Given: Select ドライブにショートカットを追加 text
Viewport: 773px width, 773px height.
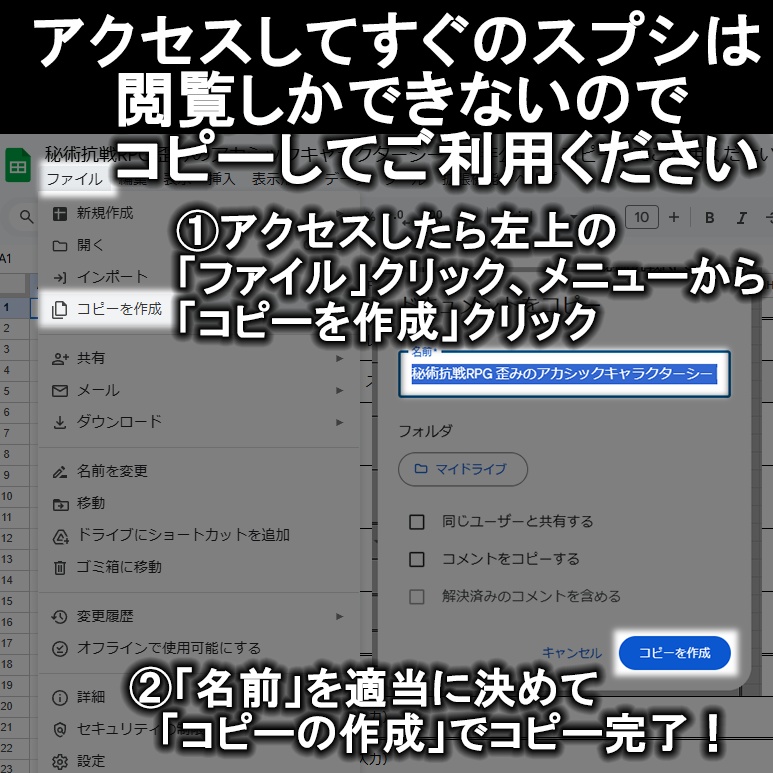Looking at the screenshot, I should tap(183, 535).
